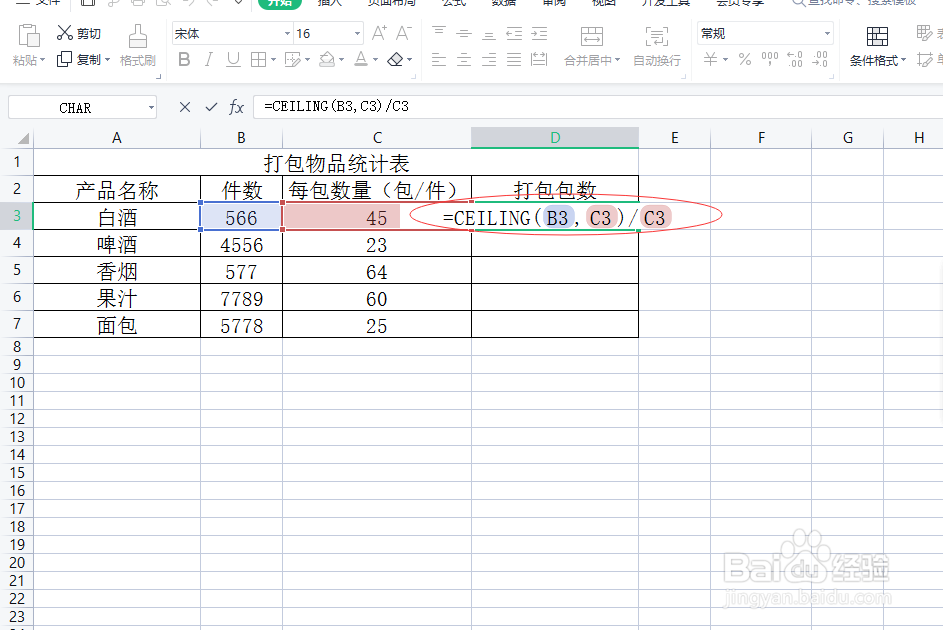Confirm formula with the checkmark button
This screenshot has height=630, width=943.
tap(211, 106)
